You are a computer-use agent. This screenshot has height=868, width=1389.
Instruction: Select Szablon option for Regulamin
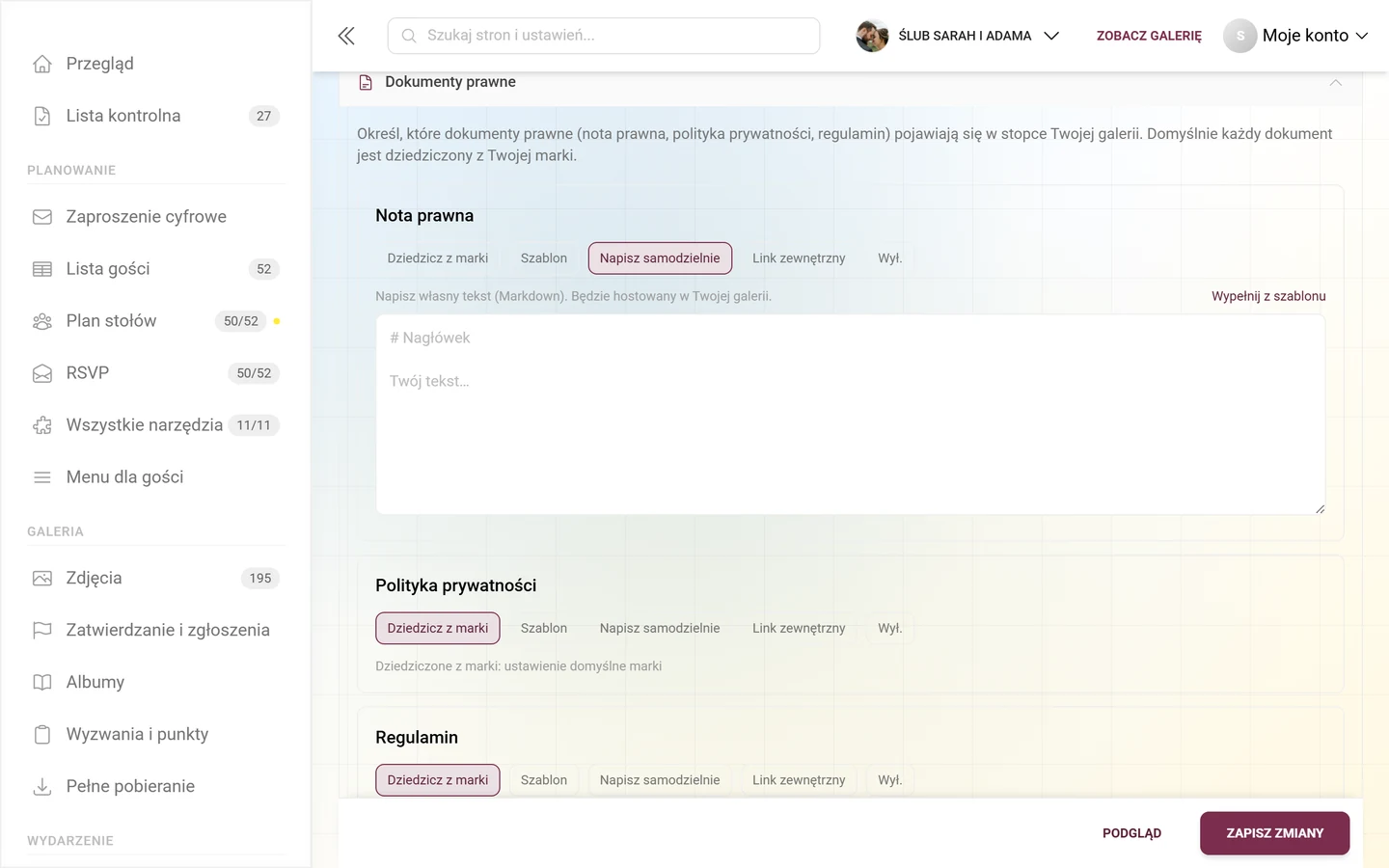tap(544, 780)
